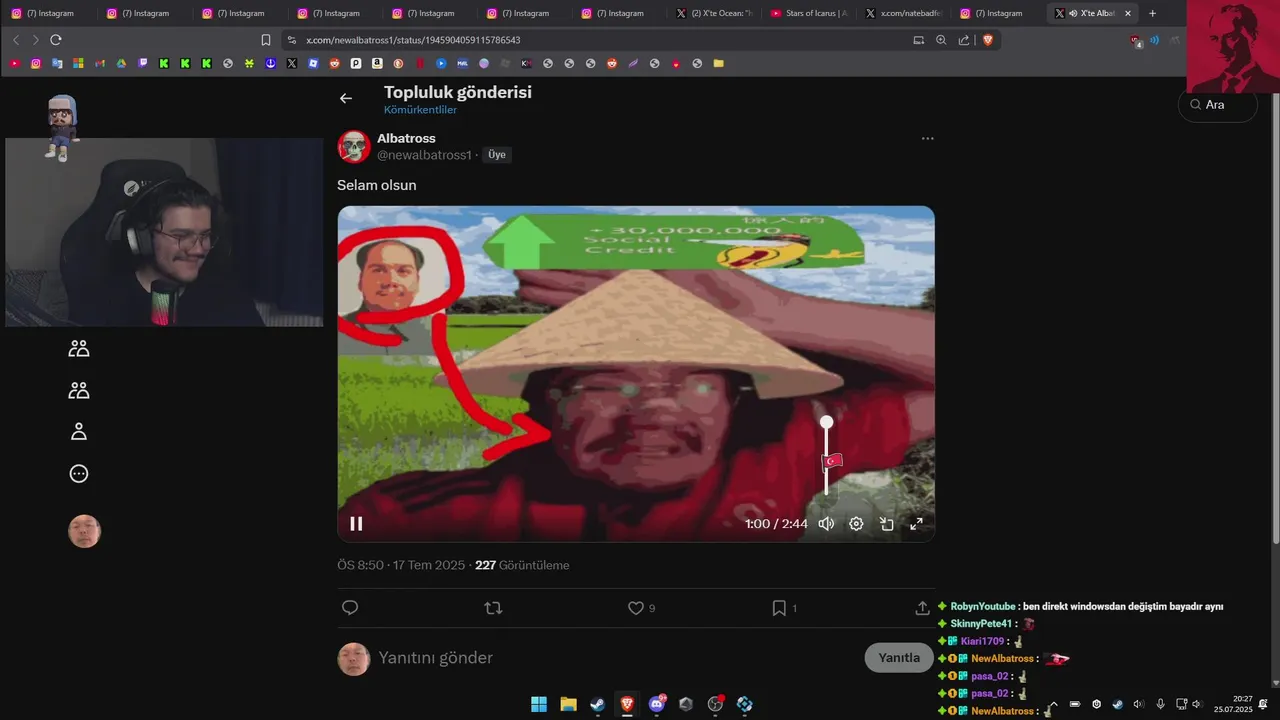Pause the playing video
The height and width of the screenshot is (720, 1280).
tap(356, 524)
